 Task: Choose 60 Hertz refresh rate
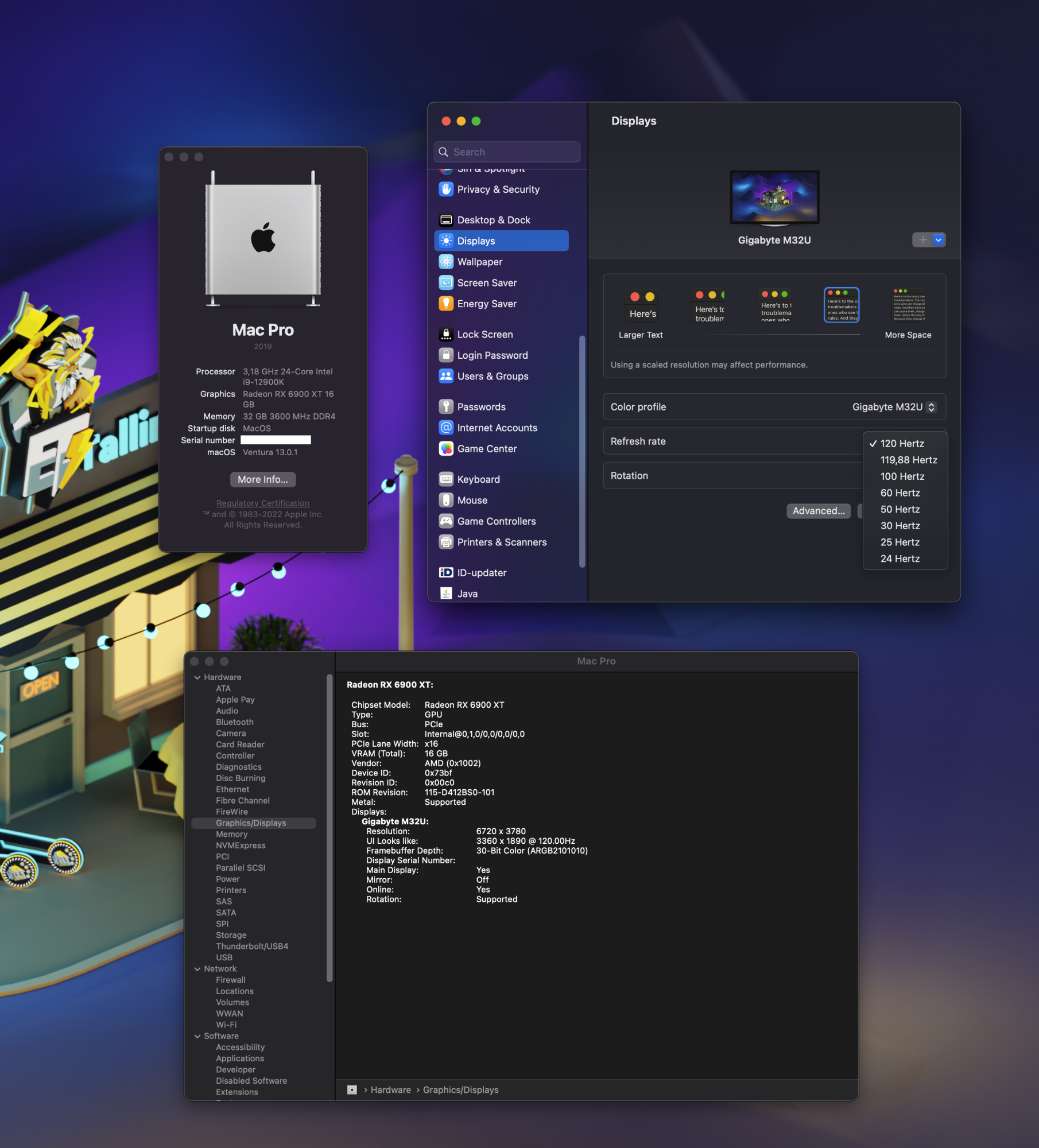point(905,493)
